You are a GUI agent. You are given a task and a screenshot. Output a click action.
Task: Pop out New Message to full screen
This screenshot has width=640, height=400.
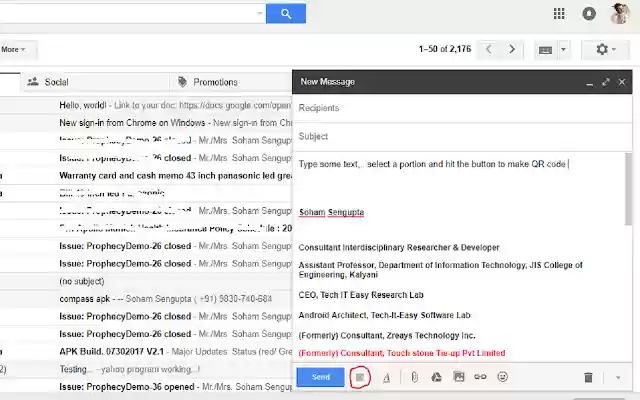coord(606,82)
